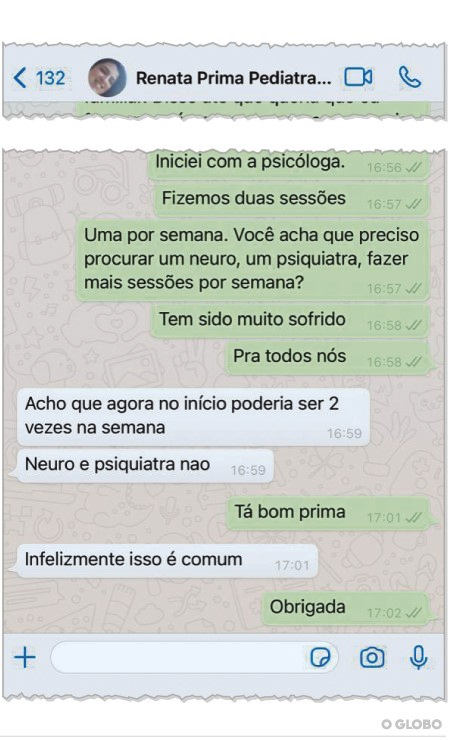Start a video call with Renata
Image resolution: width=450 pixels, height=740 pixels.
[358, 77]
